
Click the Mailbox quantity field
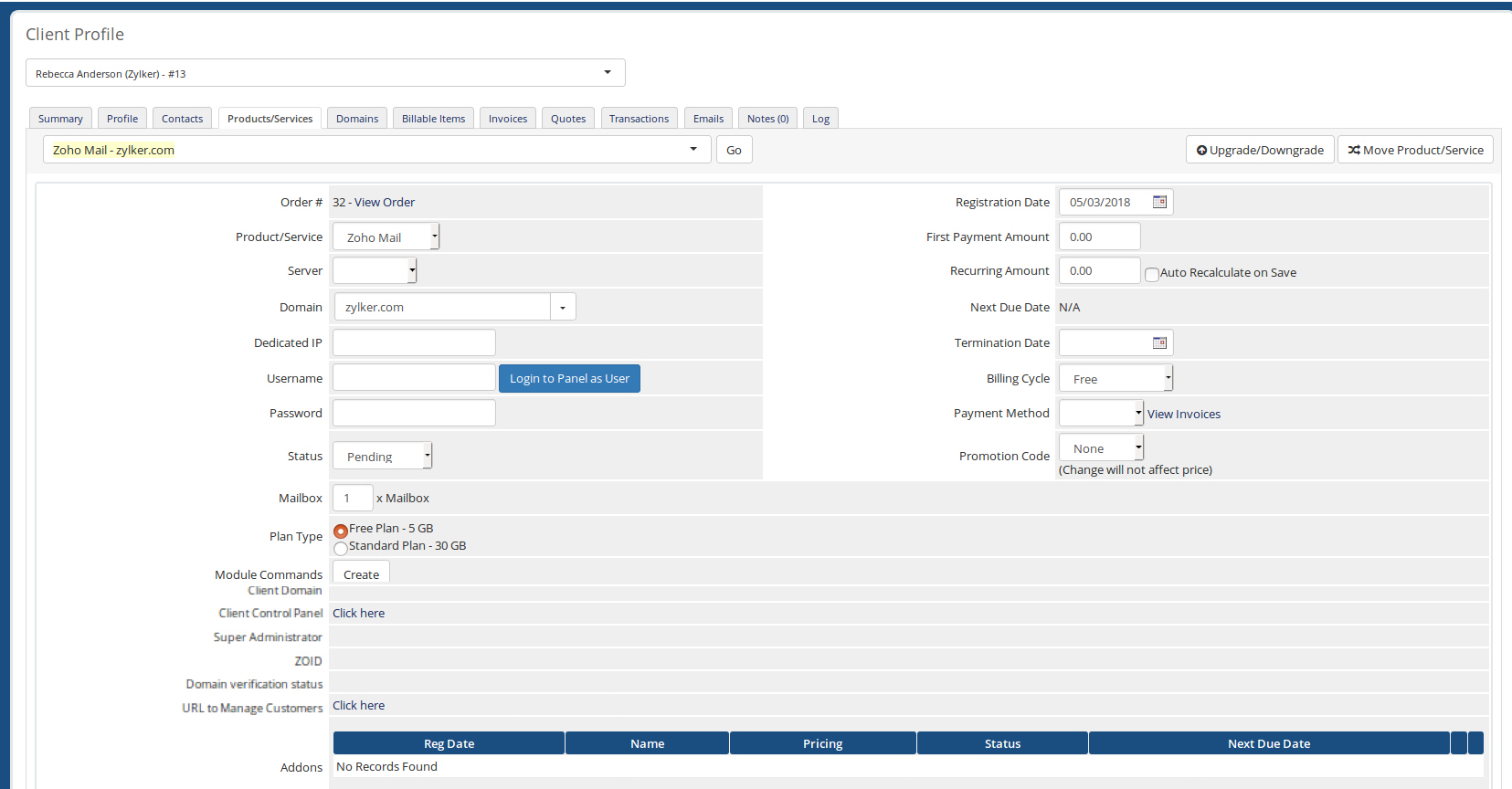point(353,498)
